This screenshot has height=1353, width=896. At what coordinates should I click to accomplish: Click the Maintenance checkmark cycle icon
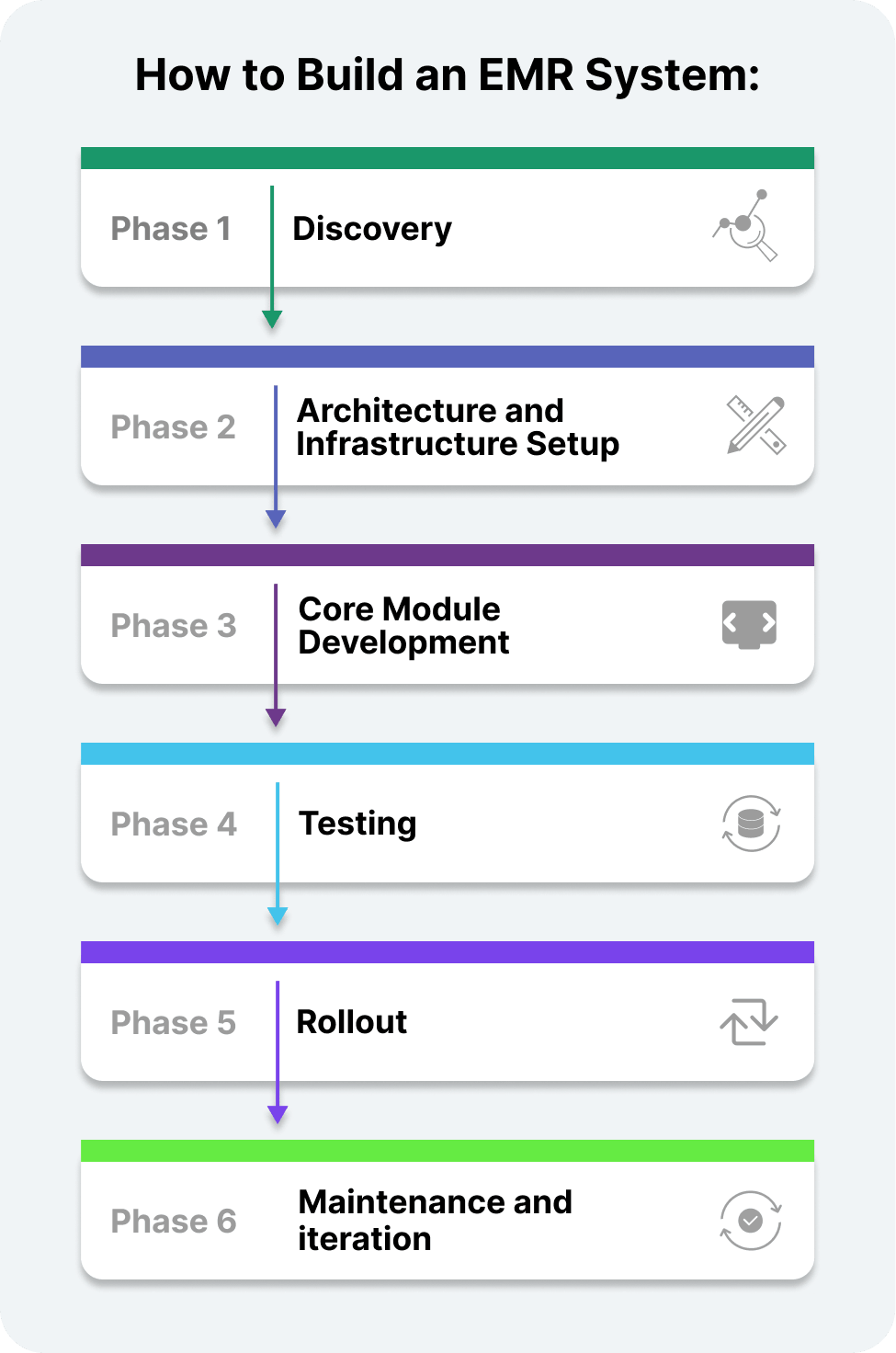(x=751, y=1221)
